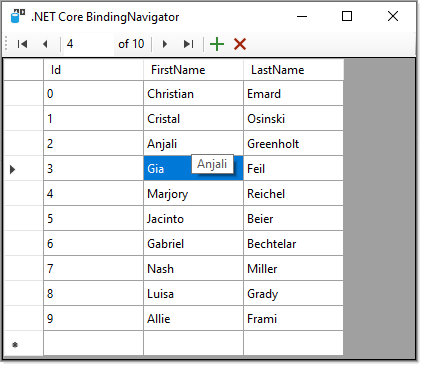Select the Nash first name cell
The height and width of the screenshot is (367, 423).
point(193,269)
